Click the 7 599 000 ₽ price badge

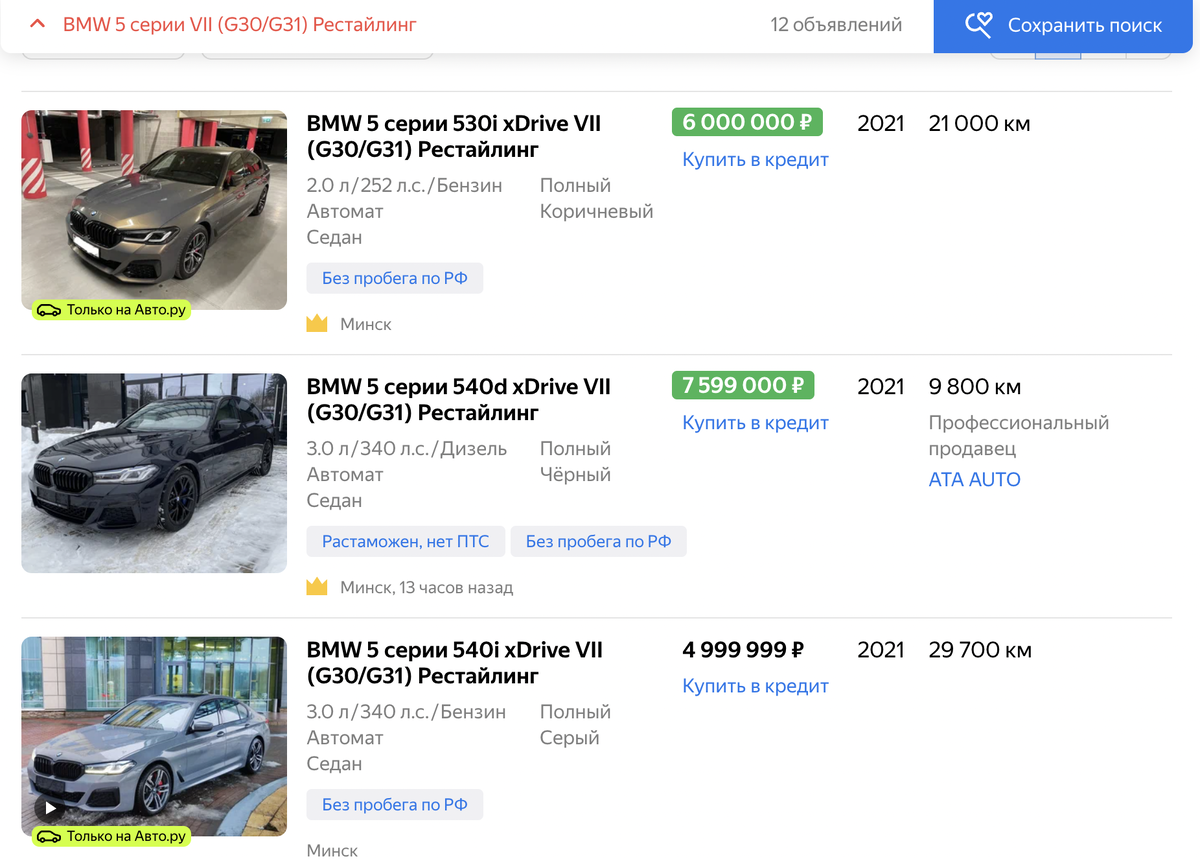(x=743, y=385)
